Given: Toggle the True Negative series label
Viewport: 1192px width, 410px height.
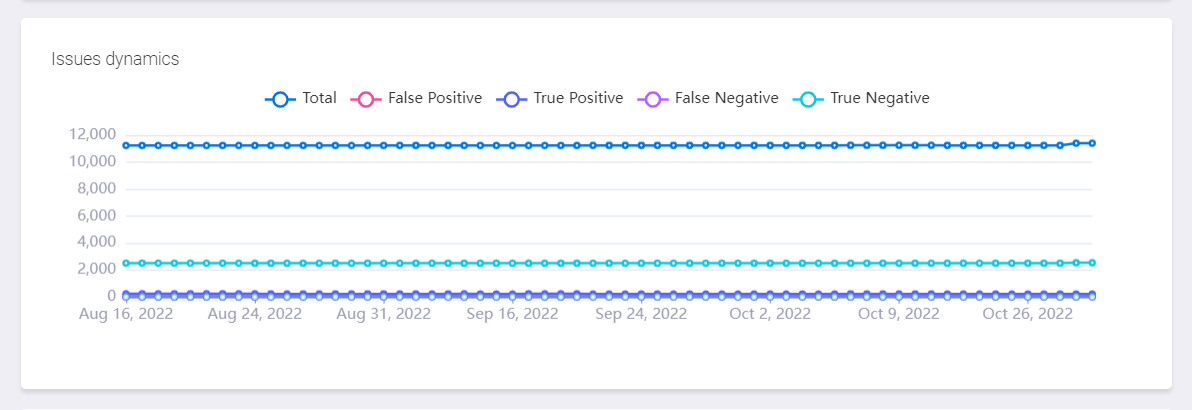Looking at the screenshot, I should pos(880,98).
